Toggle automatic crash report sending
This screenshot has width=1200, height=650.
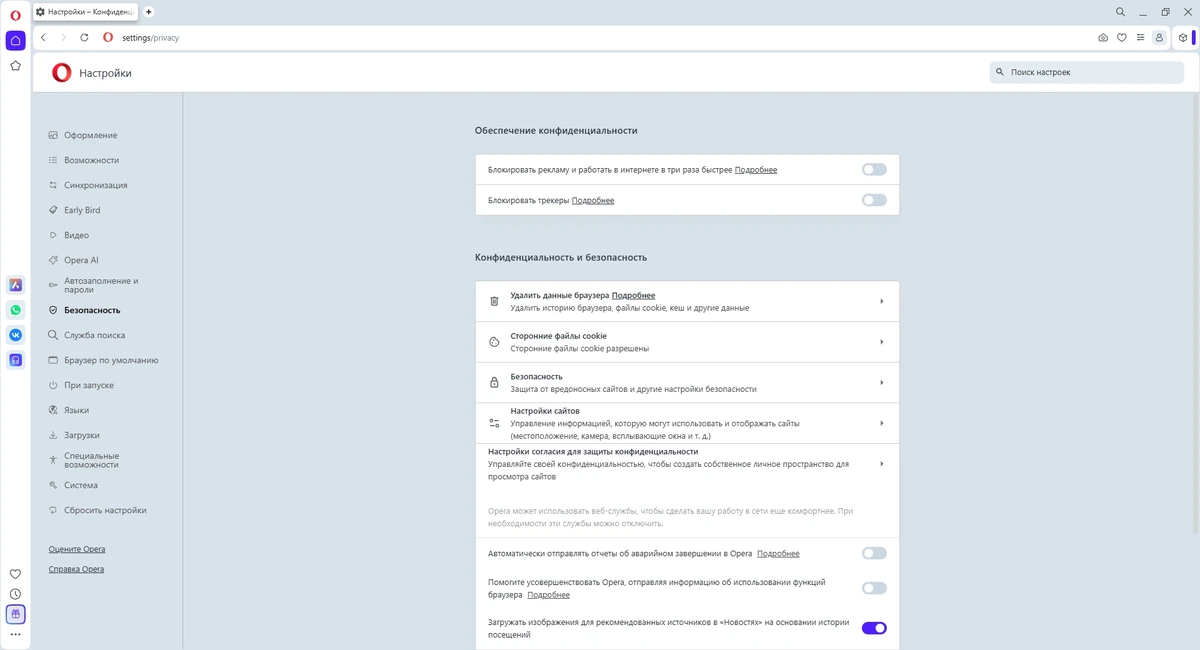click(x=874, y=553)
